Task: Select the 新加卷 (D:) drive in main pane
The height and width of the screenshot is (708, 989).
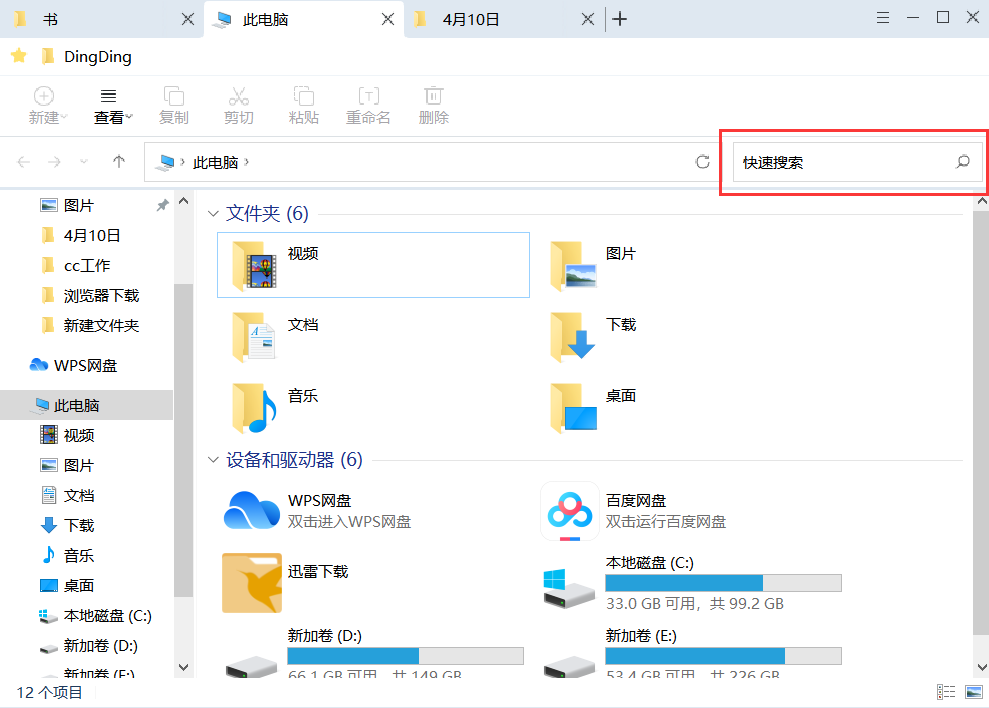Action: 374,652
